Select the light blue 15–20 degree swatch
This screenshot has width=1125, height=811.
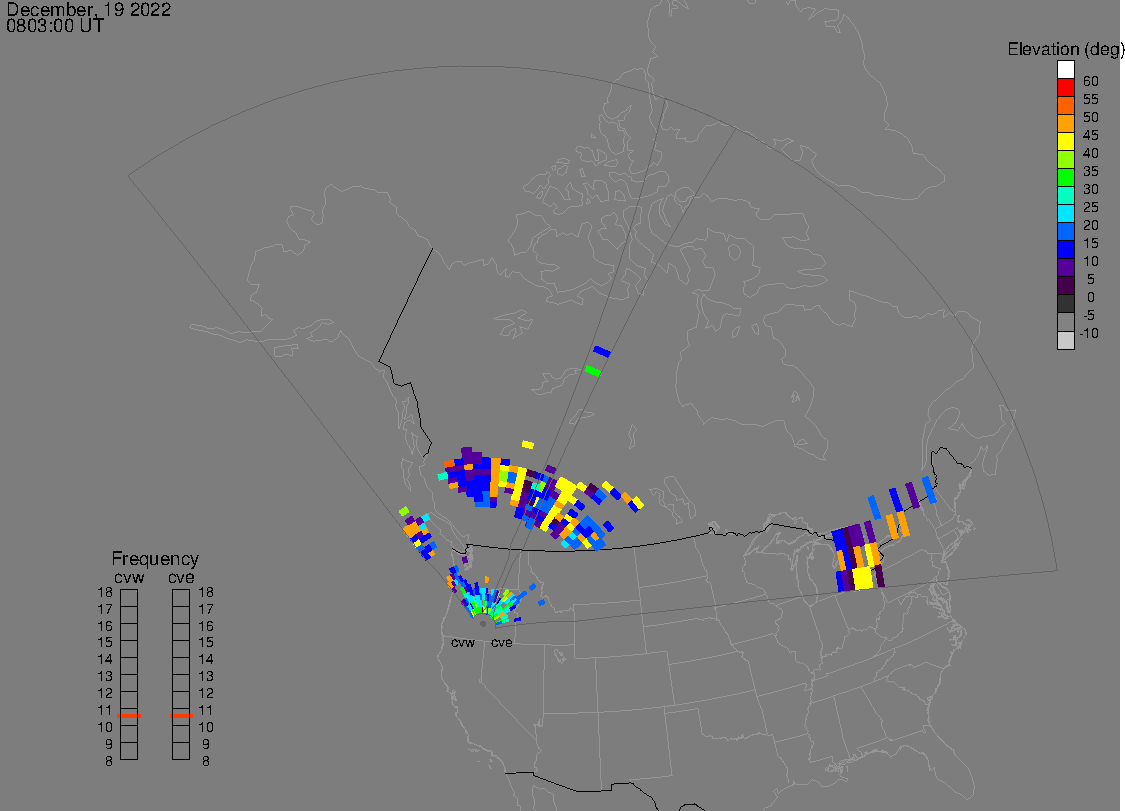pos(1065,231)
